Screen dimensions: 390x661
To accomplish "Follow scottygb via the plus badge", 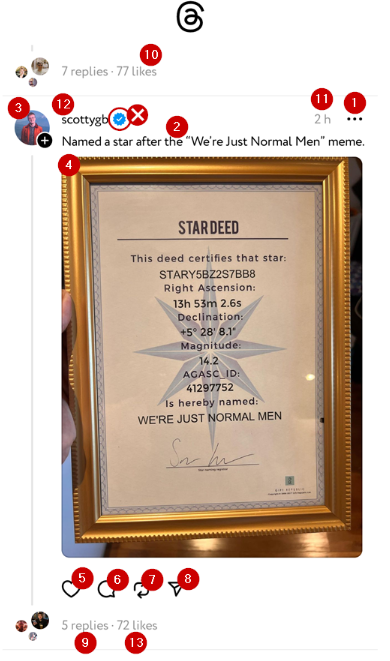I will click(x=45, y=140).
